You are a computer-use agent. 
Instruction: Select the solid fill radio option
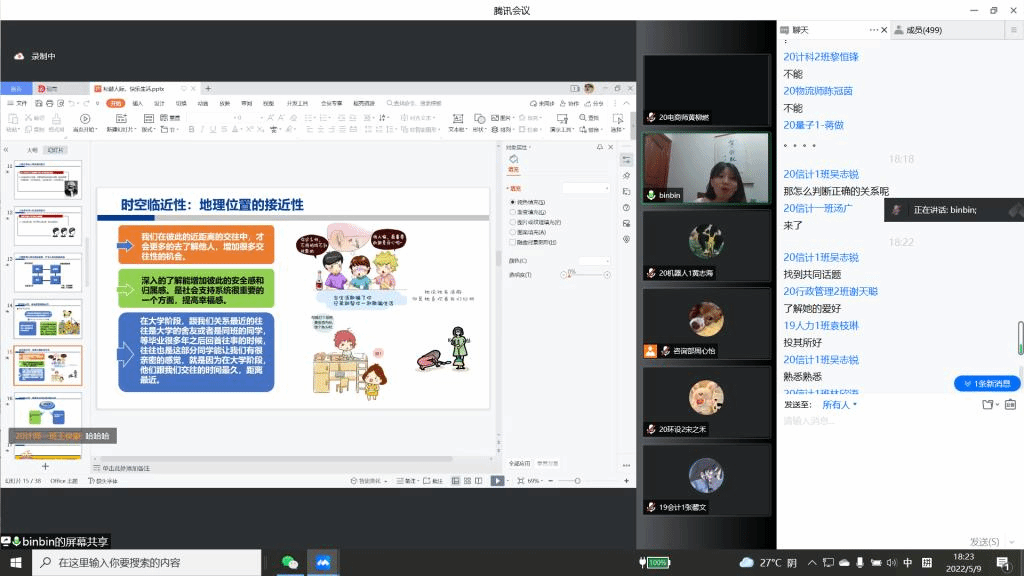pos(513,202)
